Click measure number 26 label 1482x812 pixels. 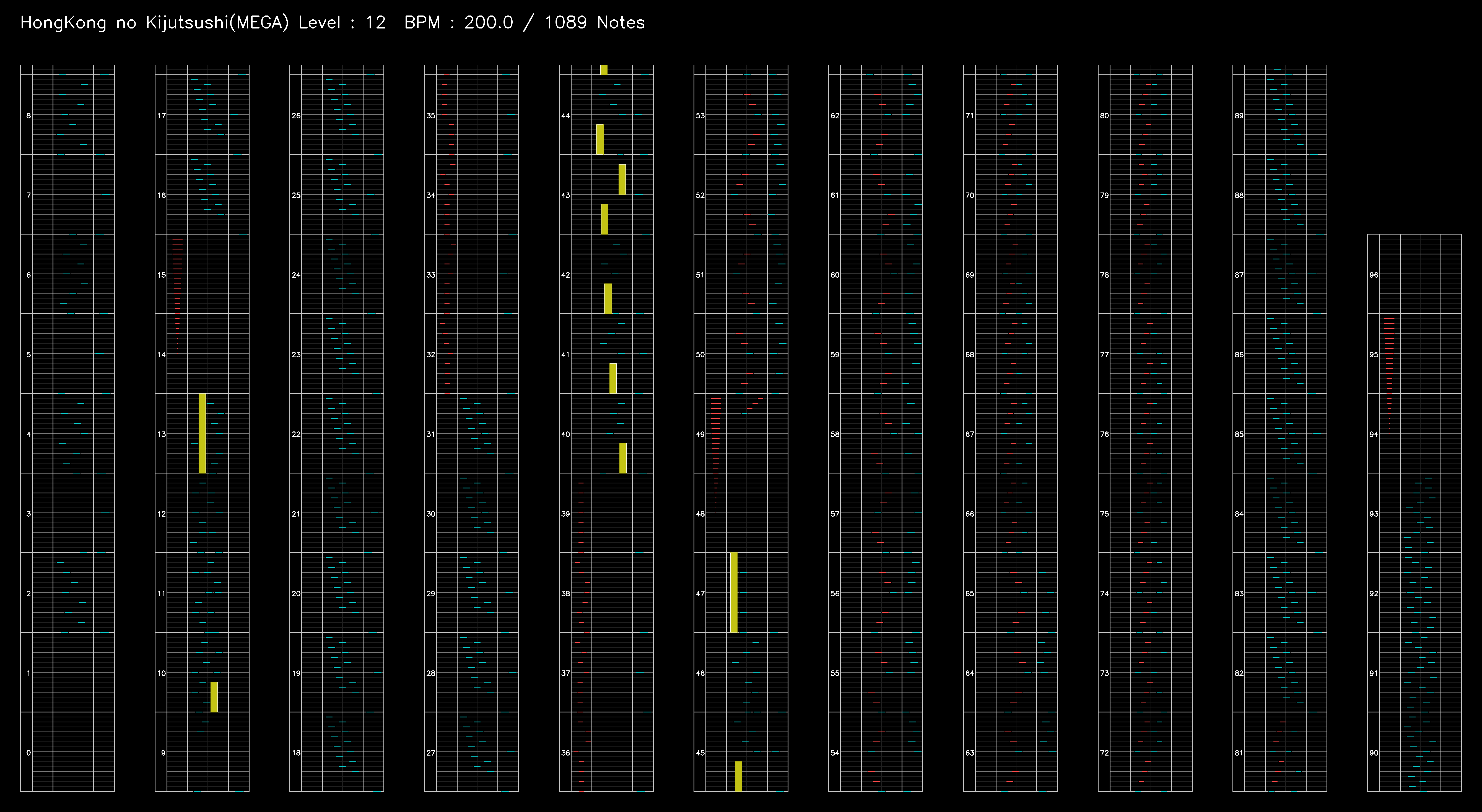[296, 116]
